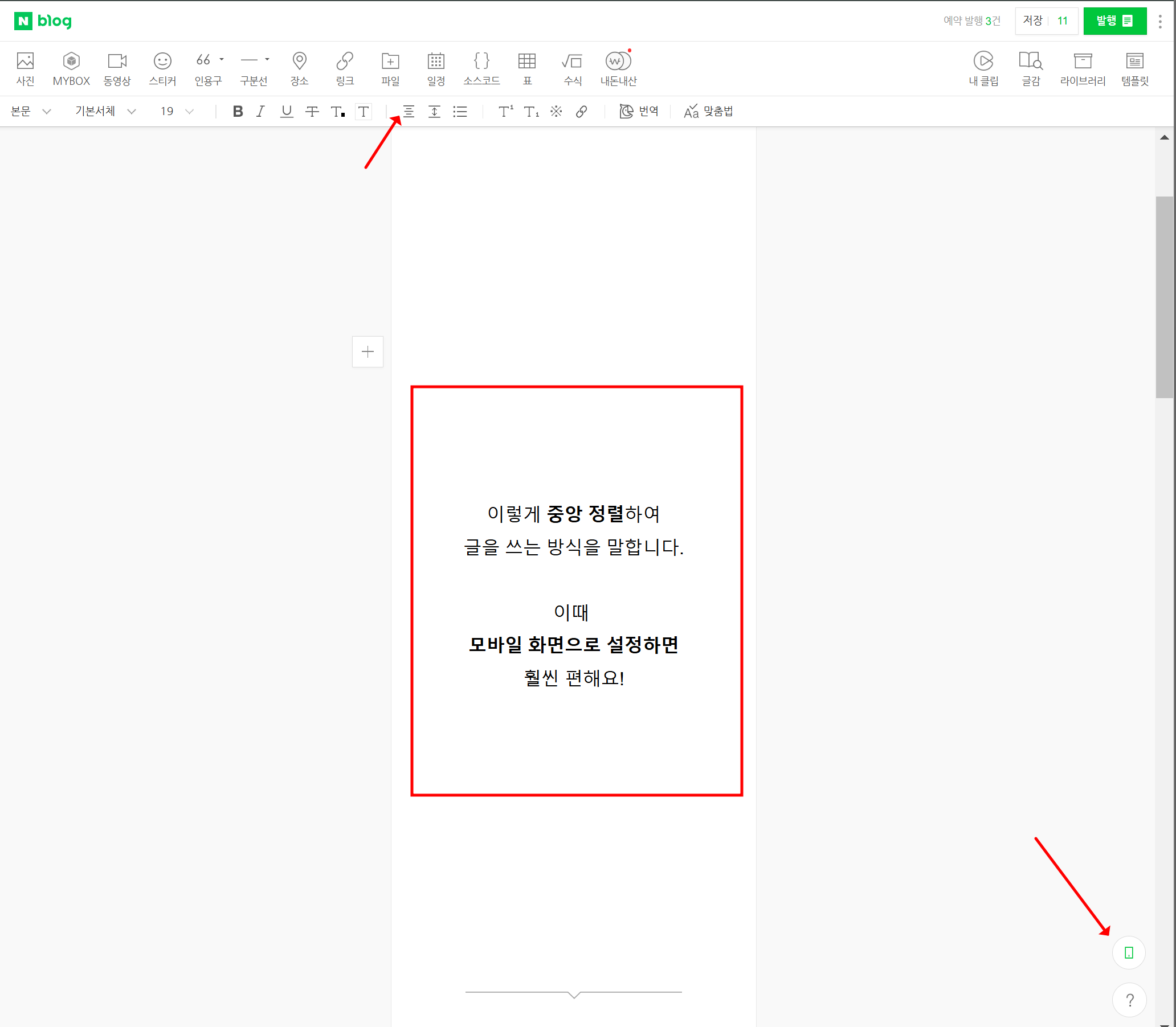Open the text color picker

click(x=338, y=112)
